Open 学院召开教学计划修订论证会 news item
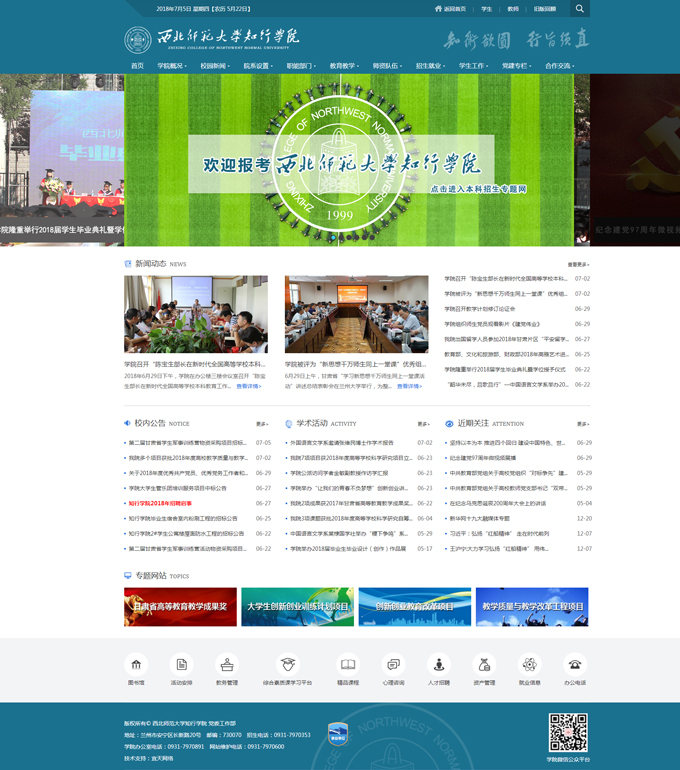Viewport: 680px width, 770px height. coord(480,309)
